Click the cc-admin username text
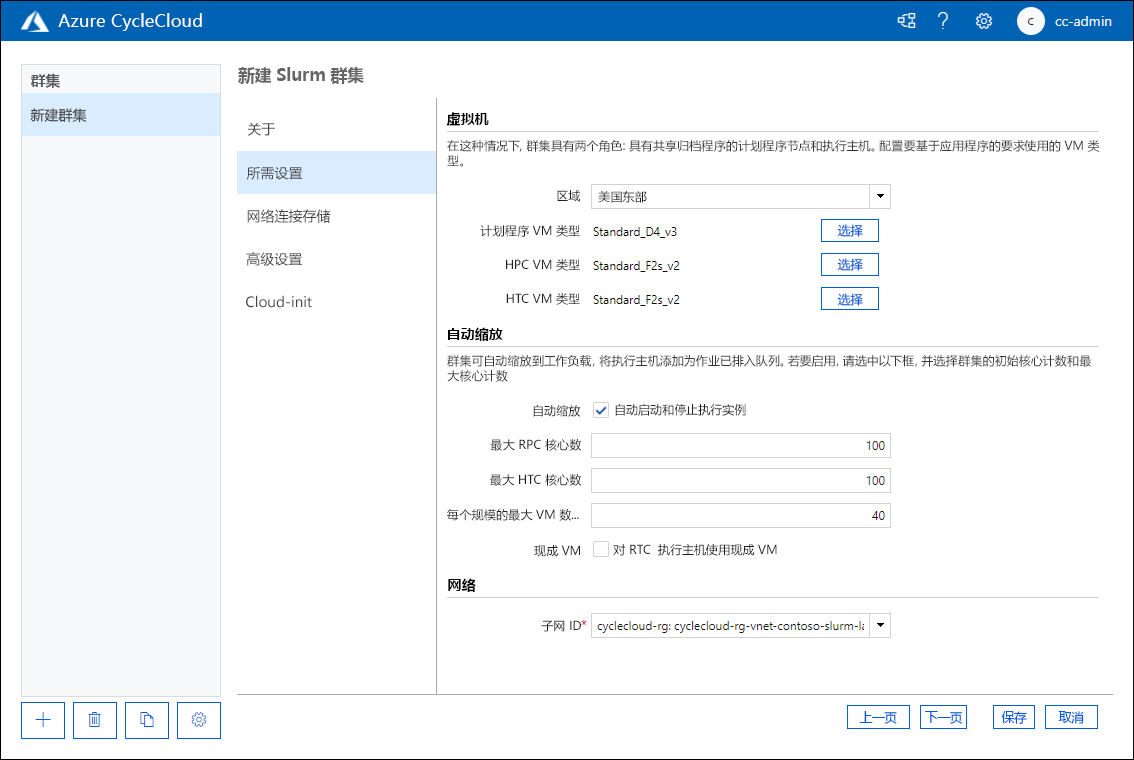Viewport: 1134px width, 760px height. pyautogui.click(x=1083, y=22)
